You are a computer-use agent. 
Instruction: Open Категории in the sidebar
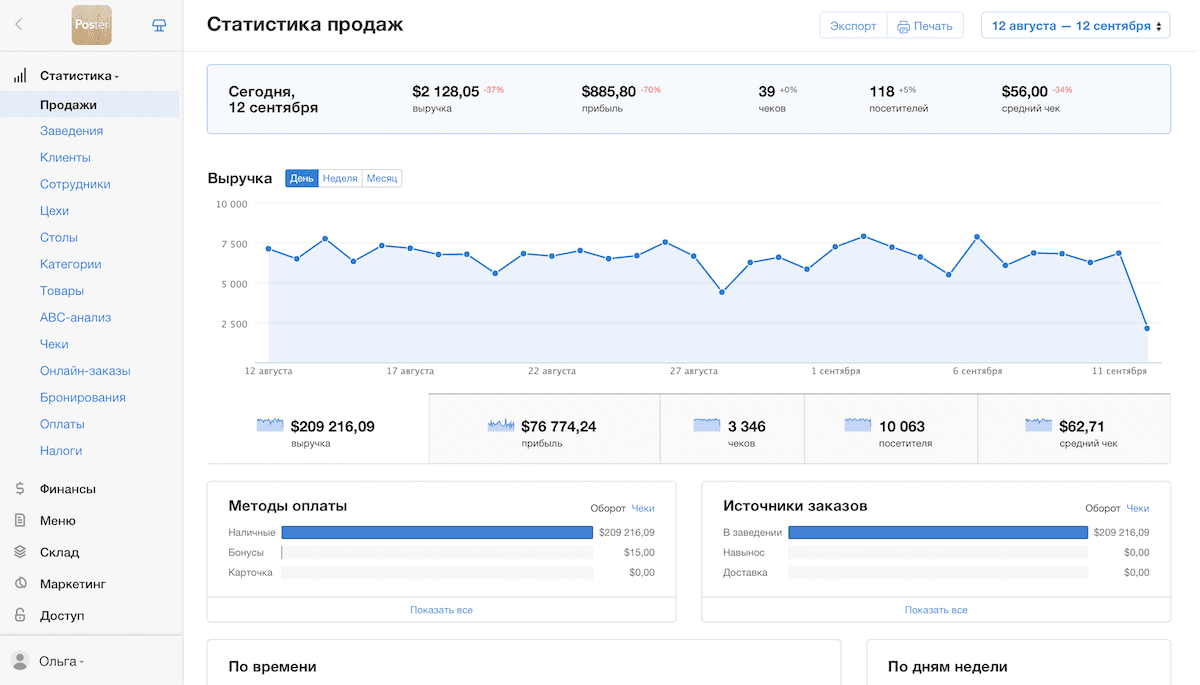[71, 264]
